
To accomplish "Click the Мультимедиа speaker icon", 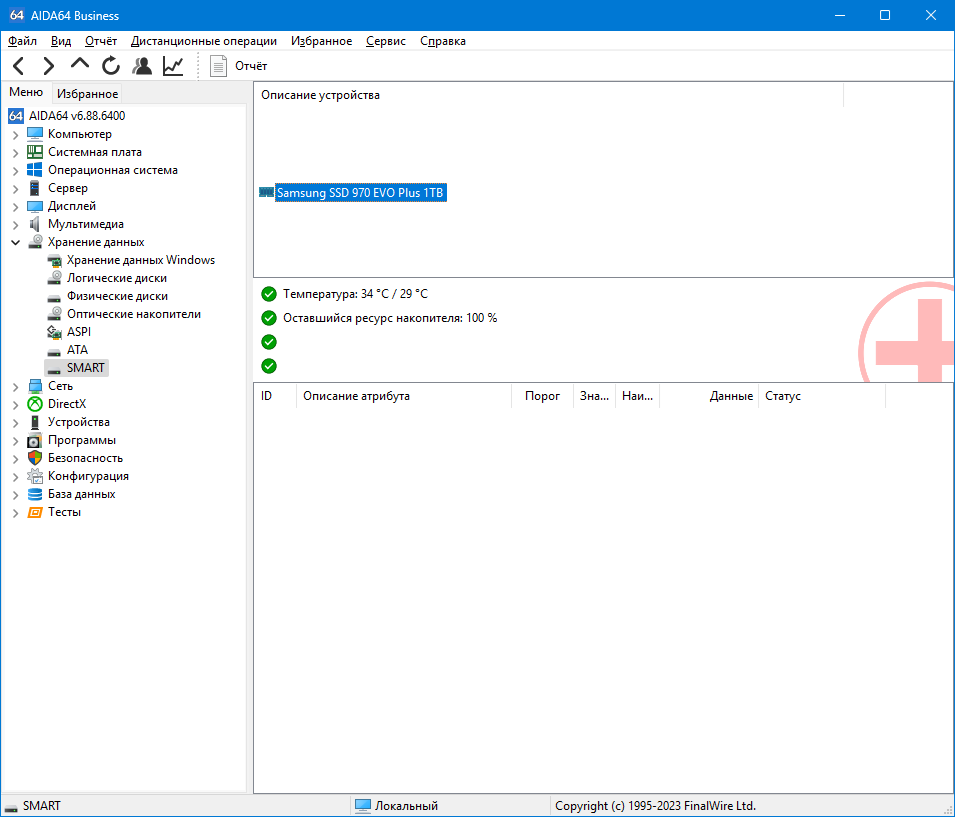I will click(35, 224).
